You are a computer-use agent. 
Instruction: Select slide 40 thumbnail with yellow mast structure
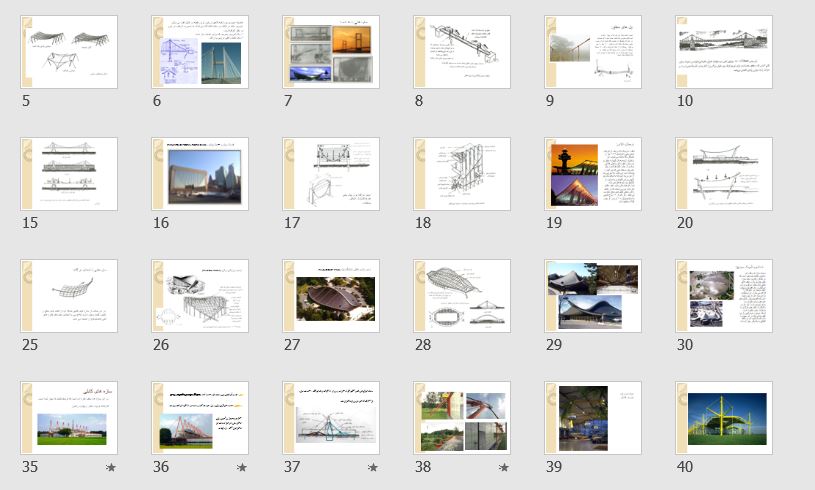click(724, 418)
